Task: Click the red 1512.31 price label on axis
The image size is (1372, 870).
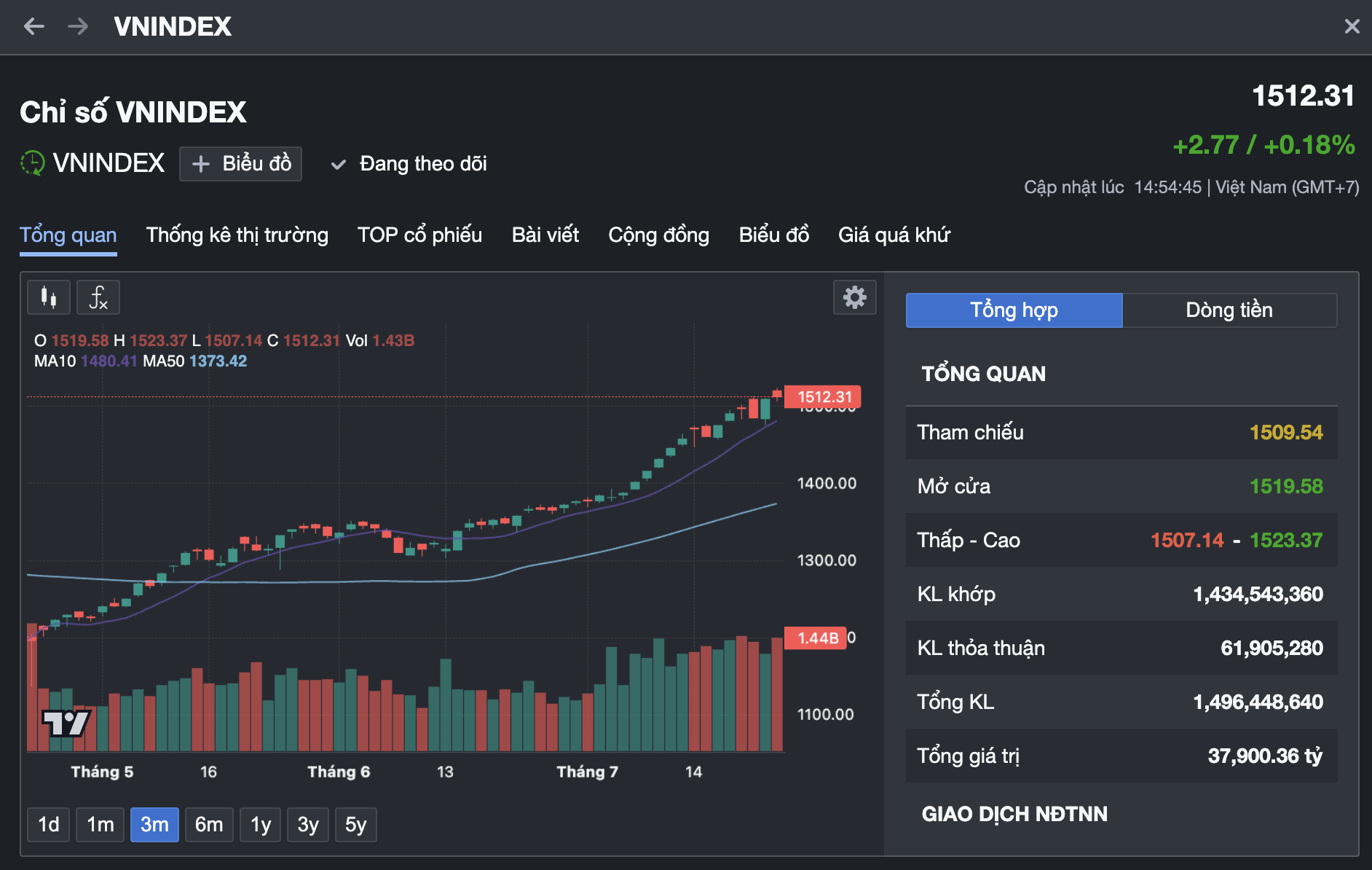Action: [824, 397]
